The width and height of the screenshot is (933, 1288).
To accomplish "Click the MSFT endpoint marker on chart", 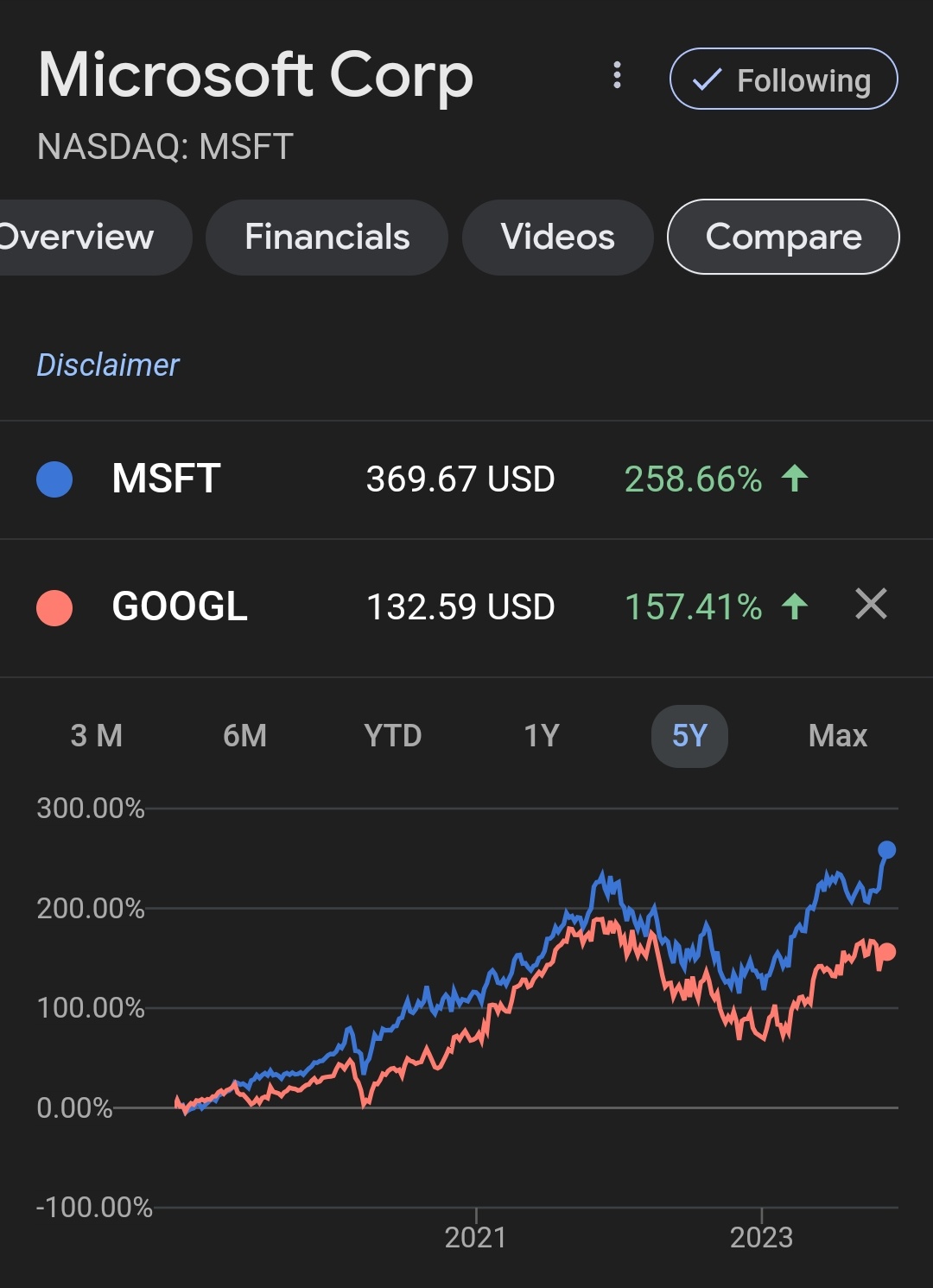I will pyautogui.click(x=886, y=850).
